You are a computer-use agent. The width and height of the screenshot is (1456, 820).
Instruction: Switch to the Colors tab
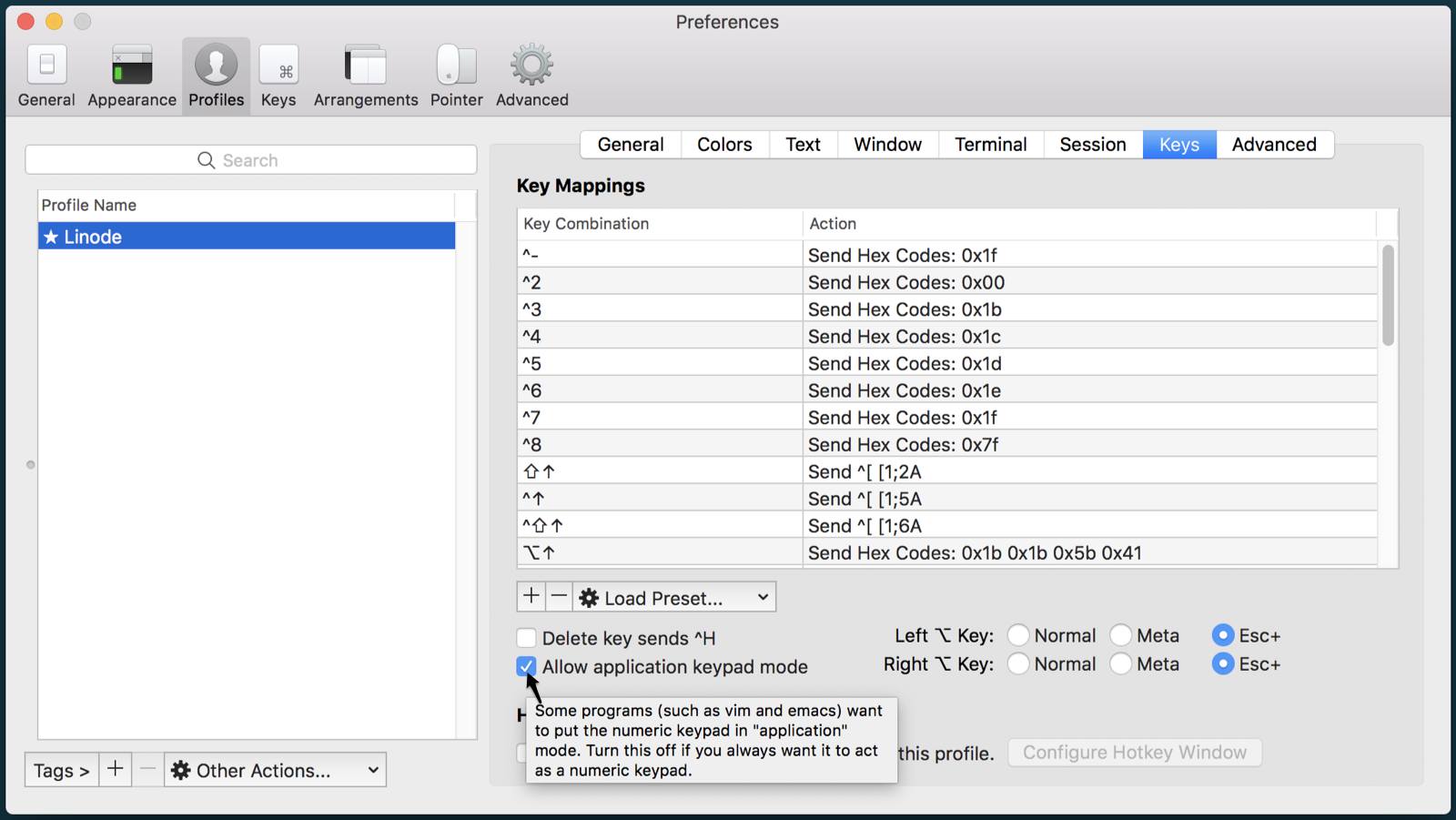pos(724,145)
